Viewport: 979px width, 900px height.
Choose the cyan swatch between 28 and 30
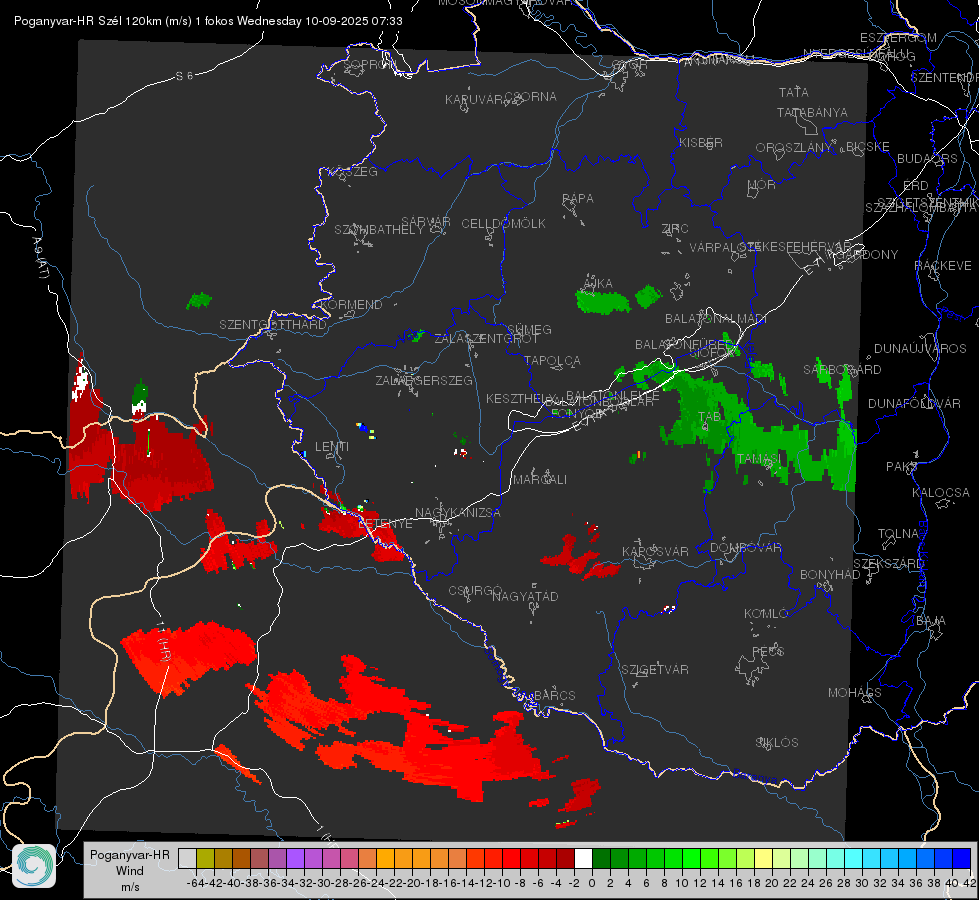coord(854,858)
